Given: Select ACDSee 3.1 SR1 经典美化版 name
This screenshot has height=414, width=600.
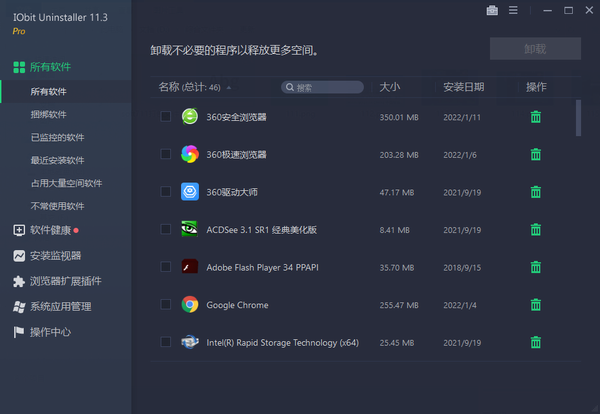Looking at the screenshot, I should pos(261,230).
